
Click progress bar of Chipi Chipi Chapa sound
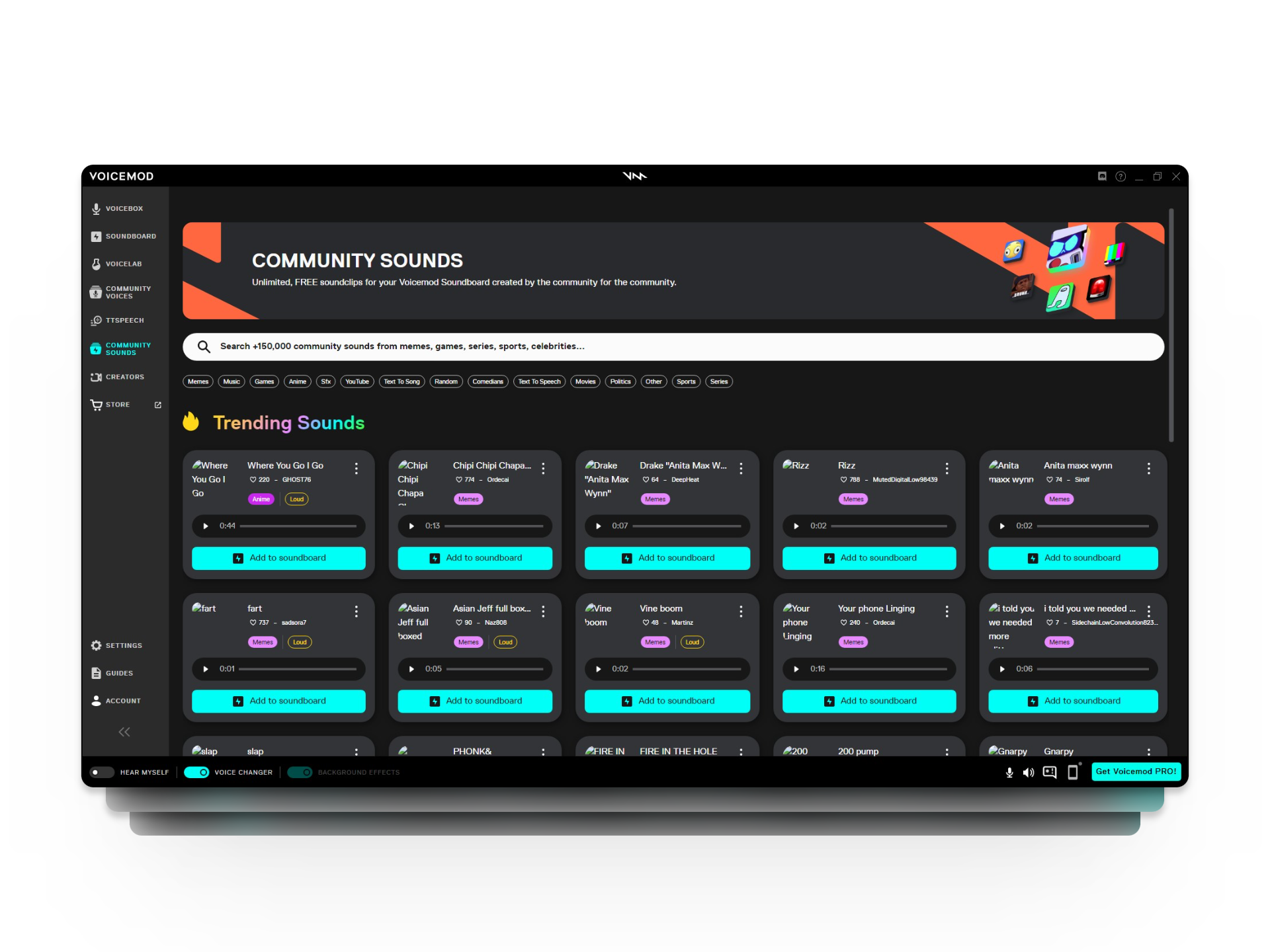click(493, 526)
